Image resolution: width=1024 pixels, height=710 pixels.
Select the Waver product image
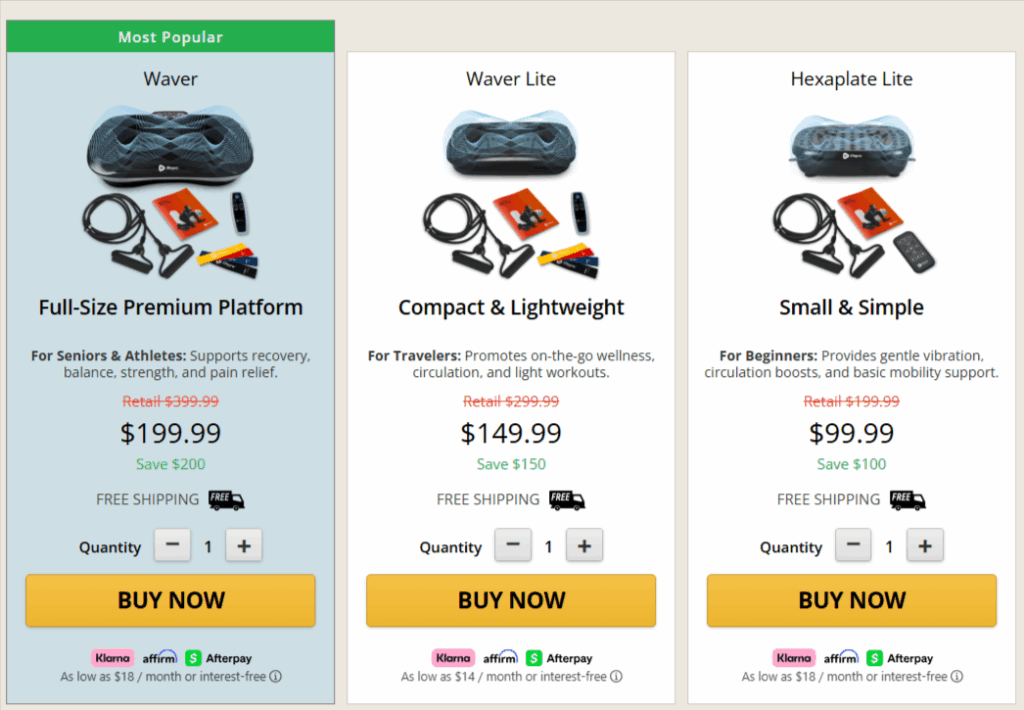(x=170, y=190)
